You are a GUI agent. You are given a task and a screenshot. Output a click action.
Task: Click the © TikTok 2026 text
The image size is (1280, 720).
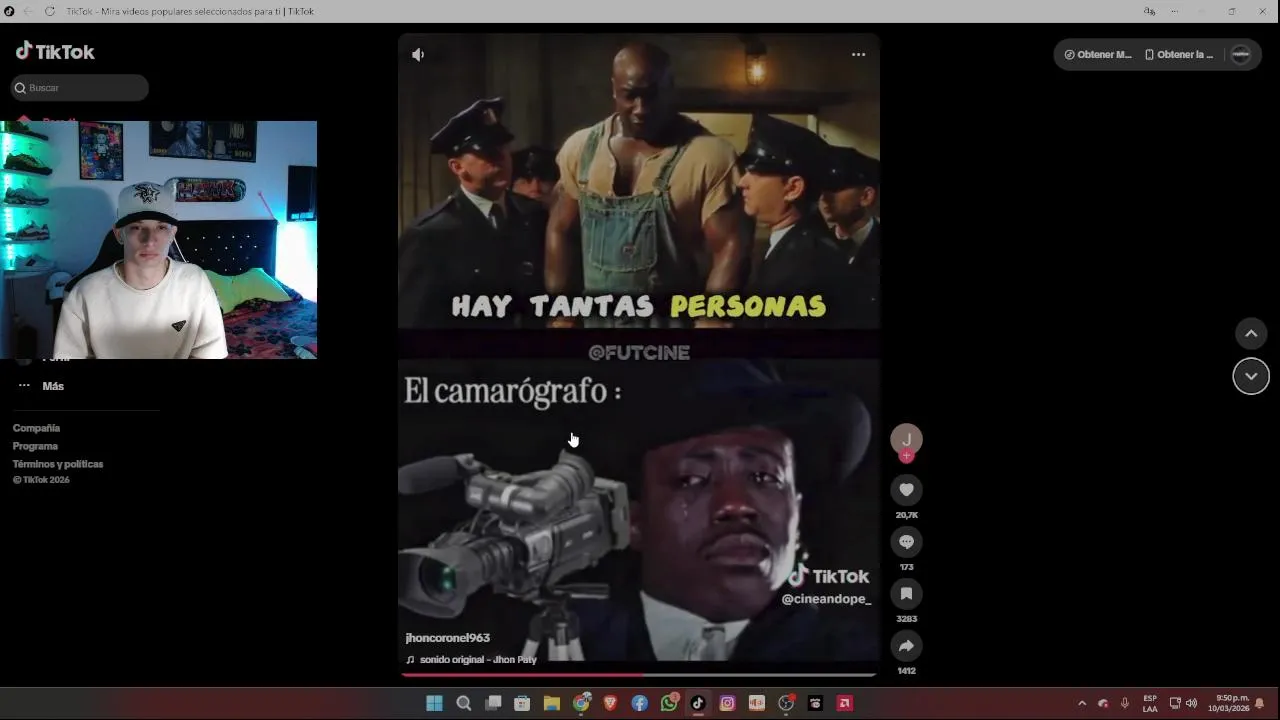41,480
